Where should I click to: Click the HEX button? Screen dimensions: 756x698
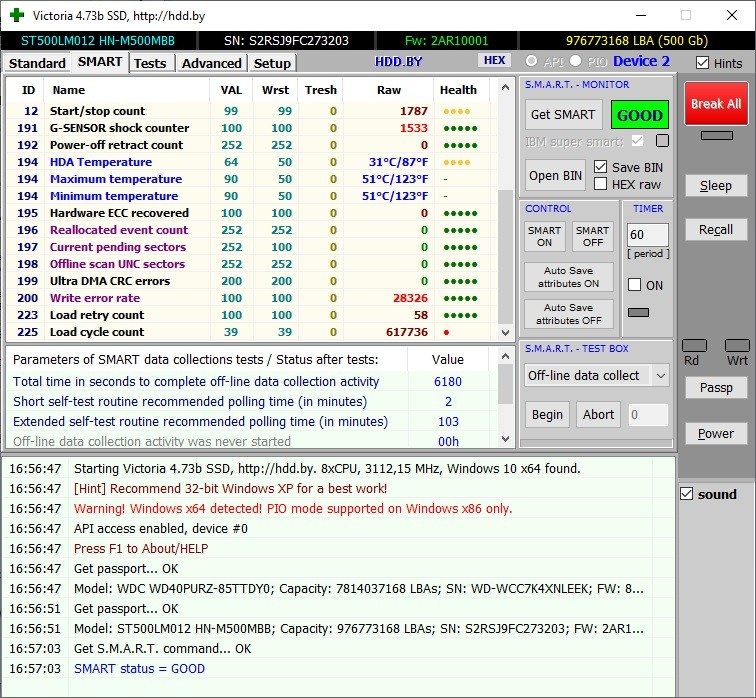tap(494, 60)
